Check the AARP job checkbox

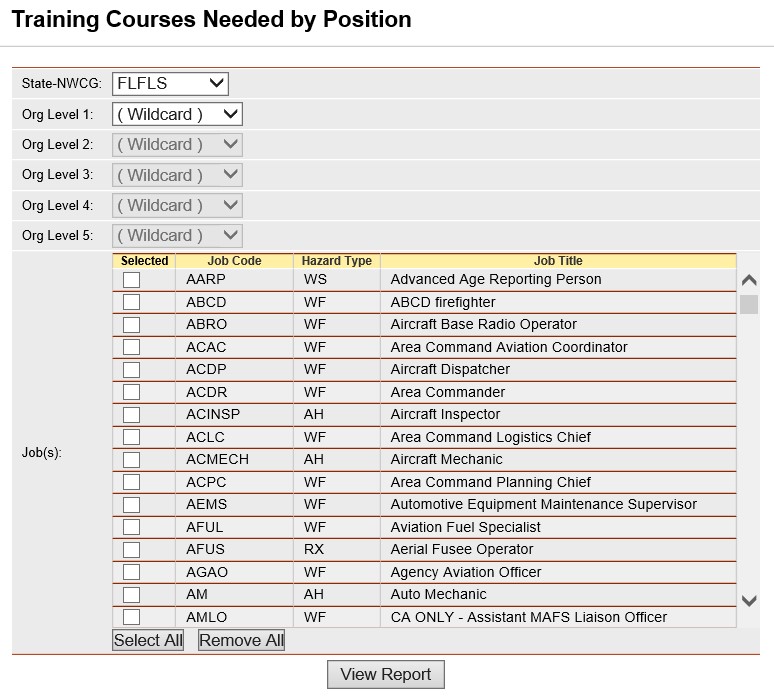131,279
